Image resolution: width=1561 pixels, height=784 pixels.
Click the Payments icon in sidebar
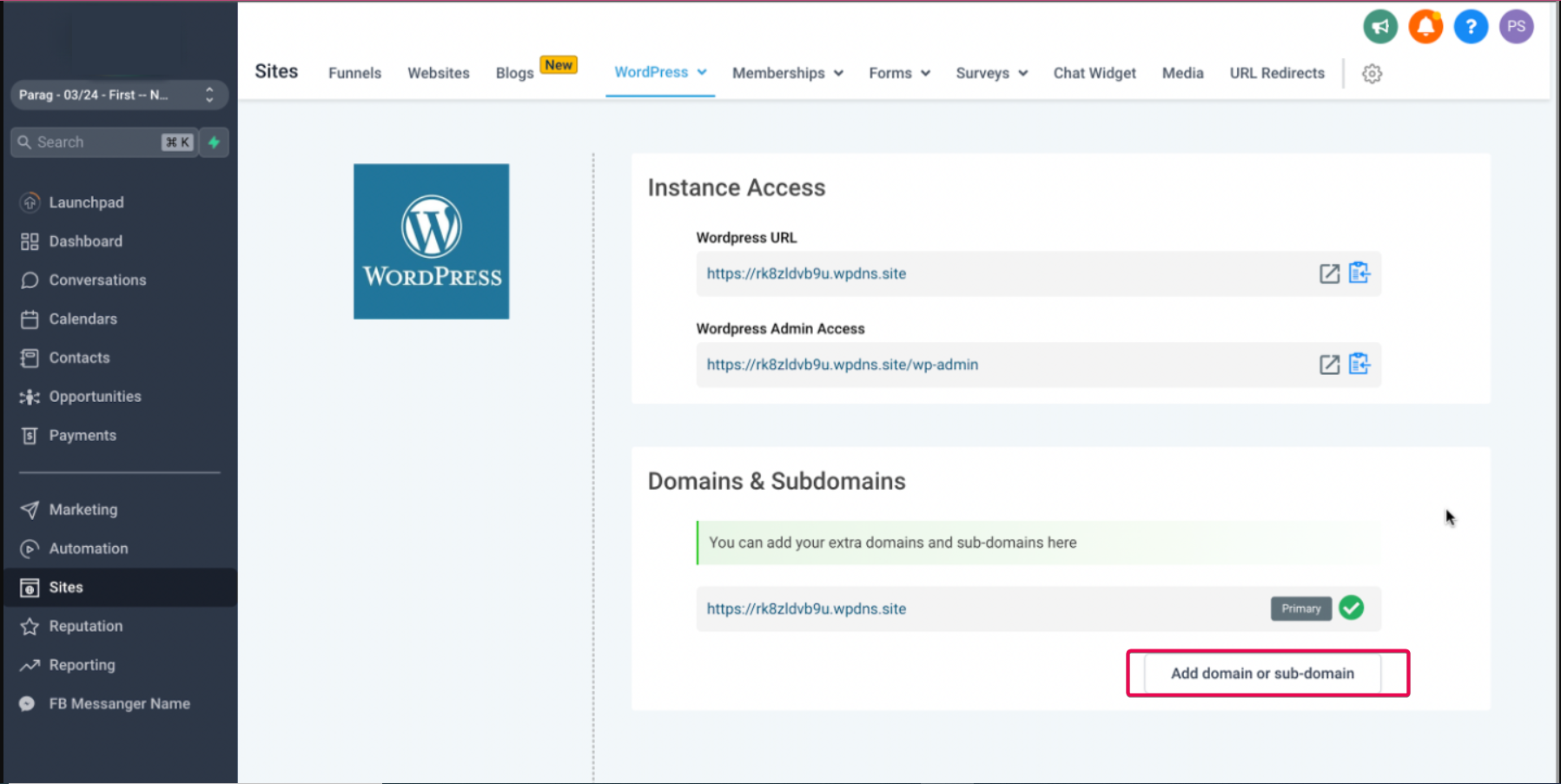[30, 435]
